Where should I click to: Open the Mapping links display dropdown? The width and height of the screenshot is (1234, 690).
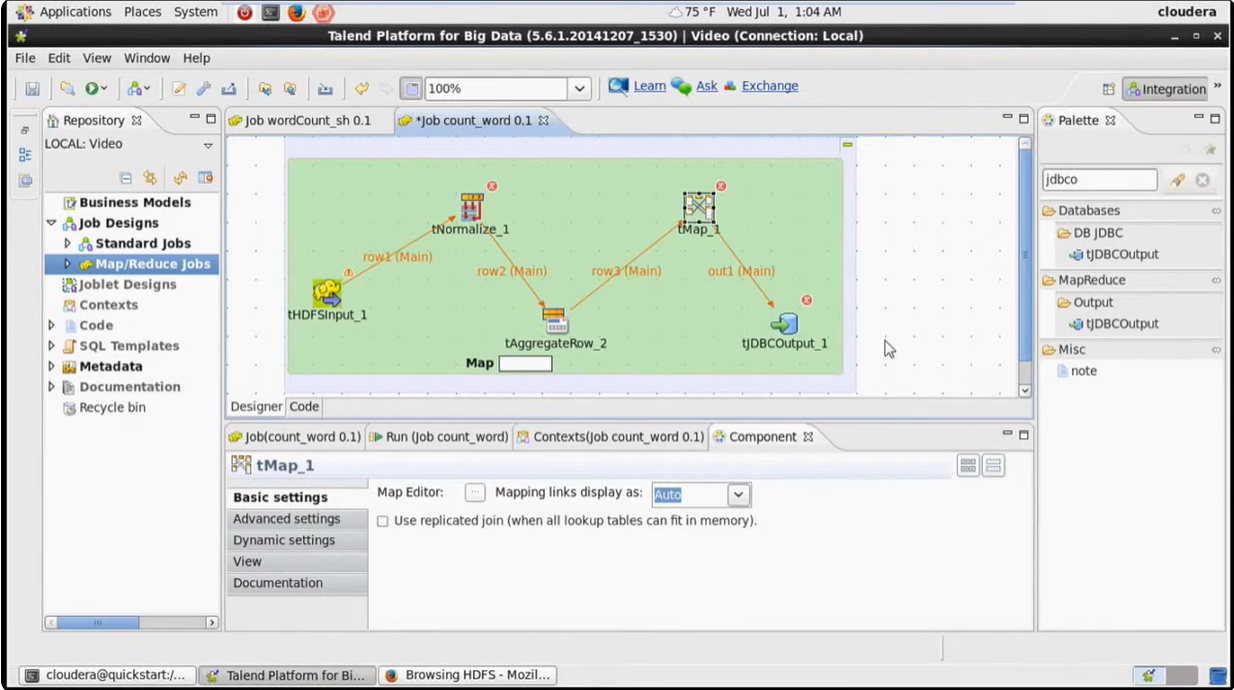[x=738, y=495]
